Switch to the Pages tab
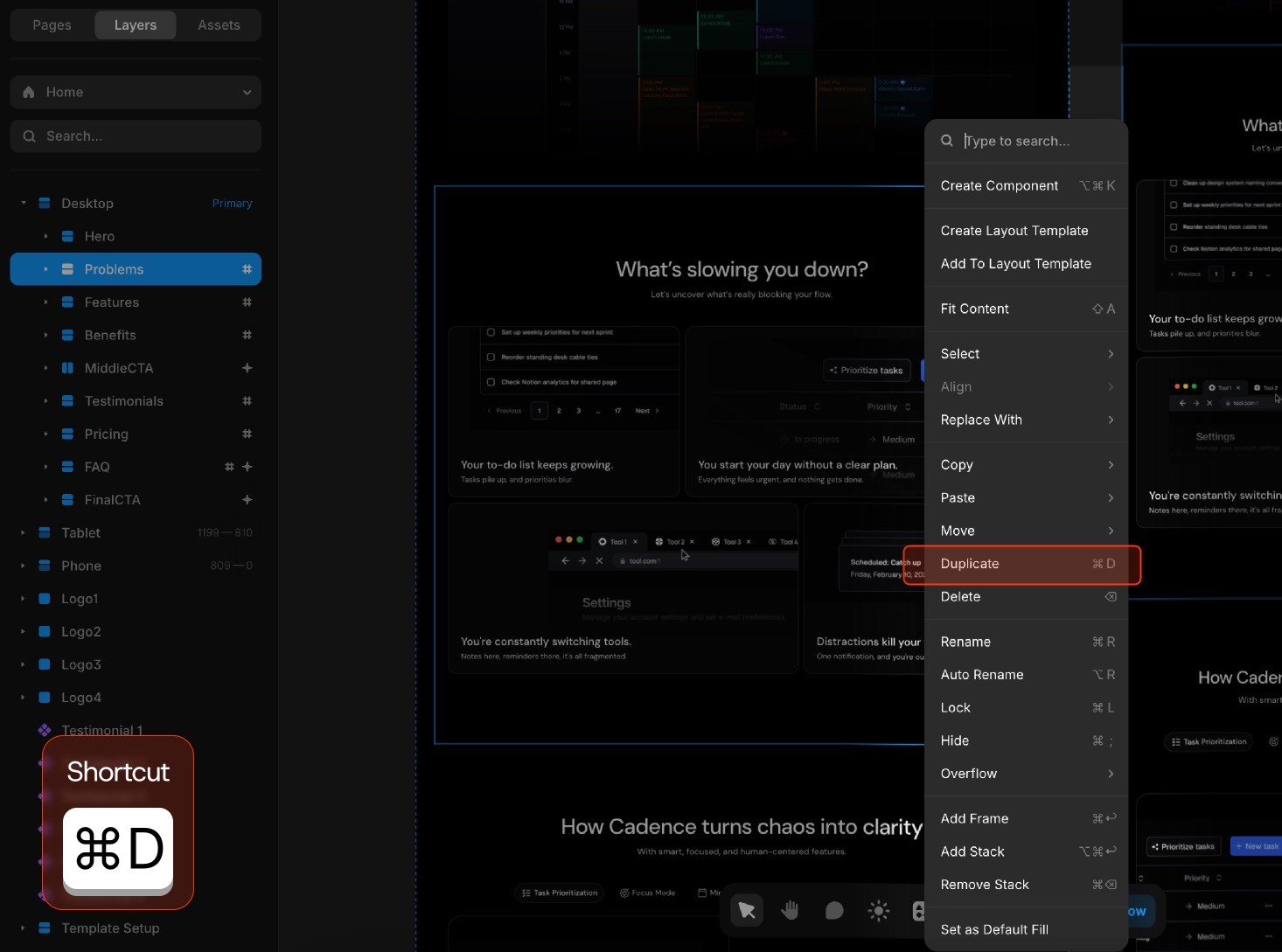1282x952 pixels. tap(52, 25)
